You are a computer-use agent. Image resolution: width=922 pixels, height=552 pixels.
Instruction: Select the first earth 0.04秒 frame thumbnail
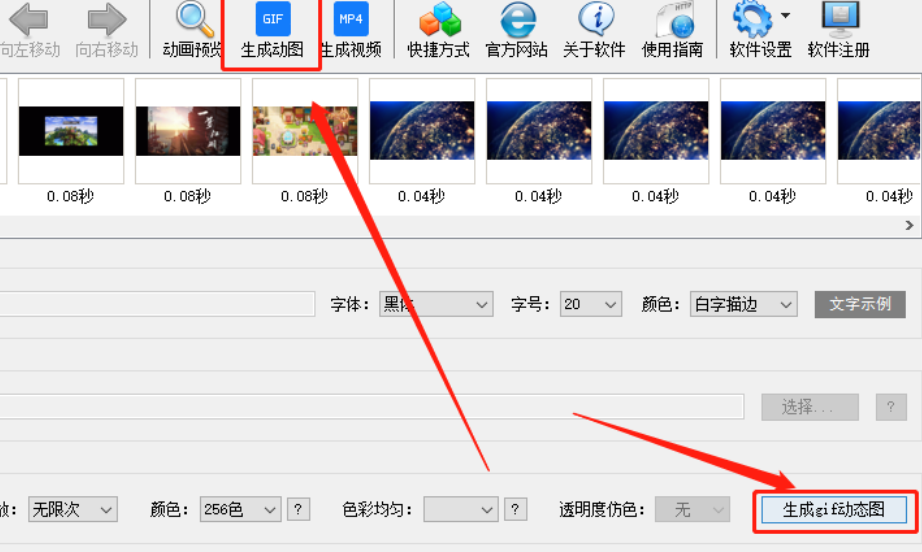(422, 131)
